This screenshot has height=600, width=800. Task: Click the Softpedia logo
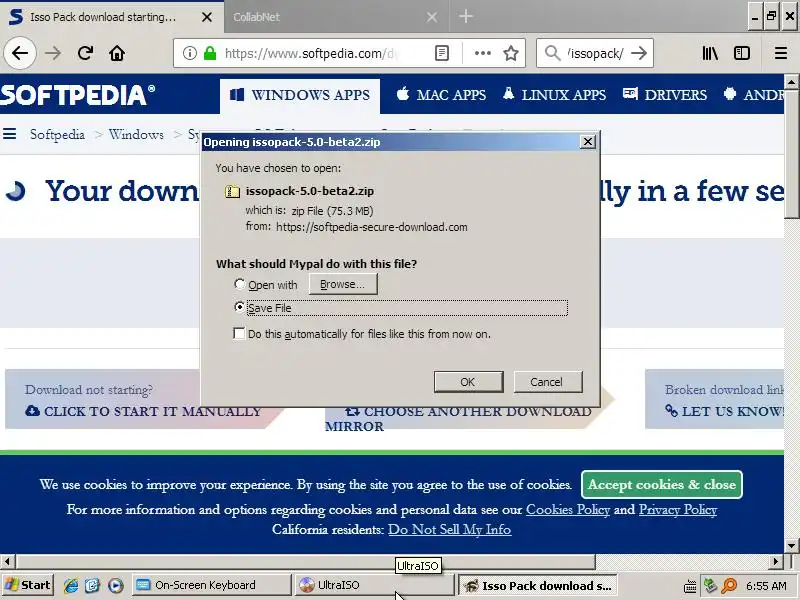(78, 95)
